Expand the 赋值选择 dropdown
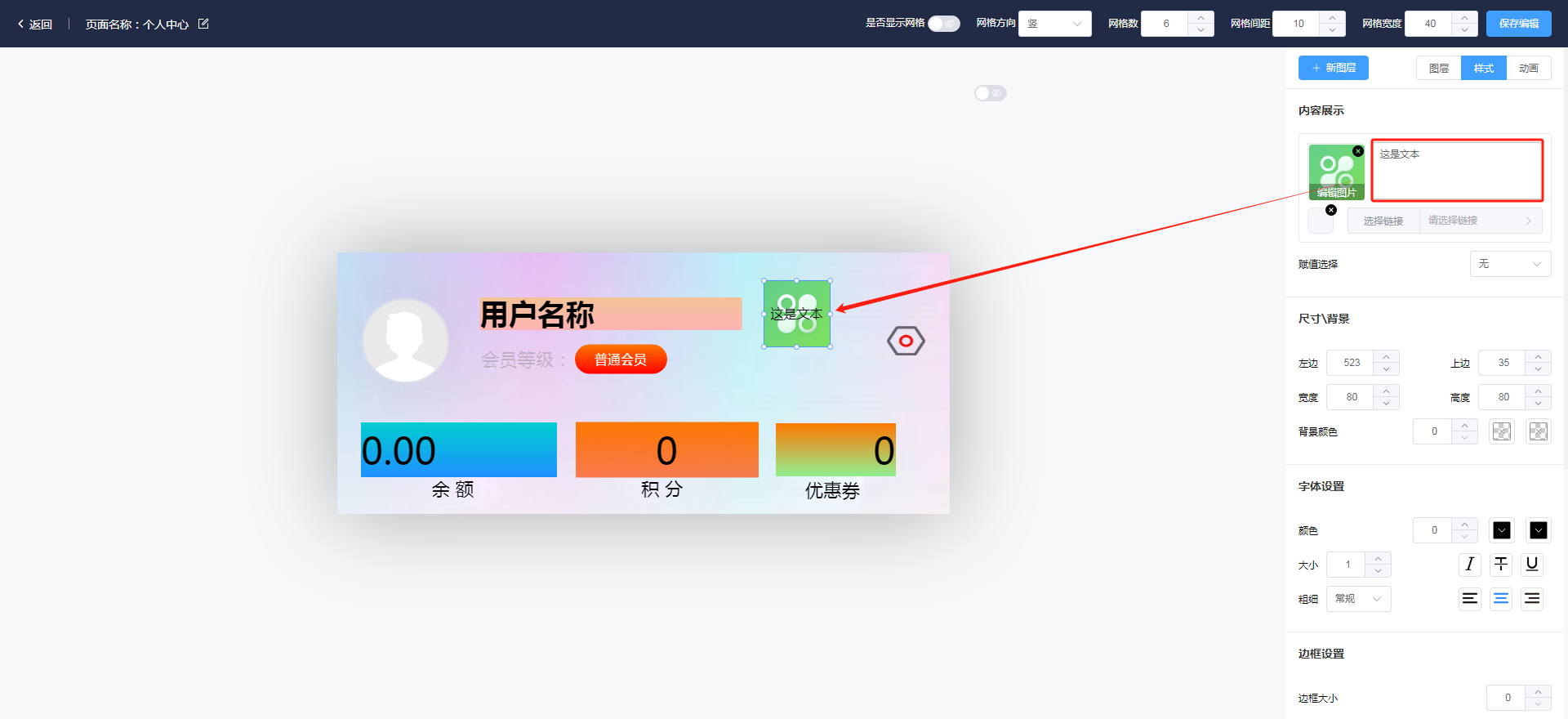 (1510, 264)
